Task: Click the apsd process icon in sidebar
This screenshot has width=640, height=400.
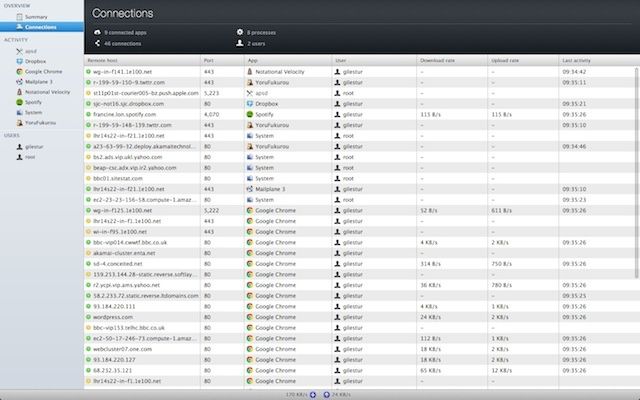Action: 18,52
